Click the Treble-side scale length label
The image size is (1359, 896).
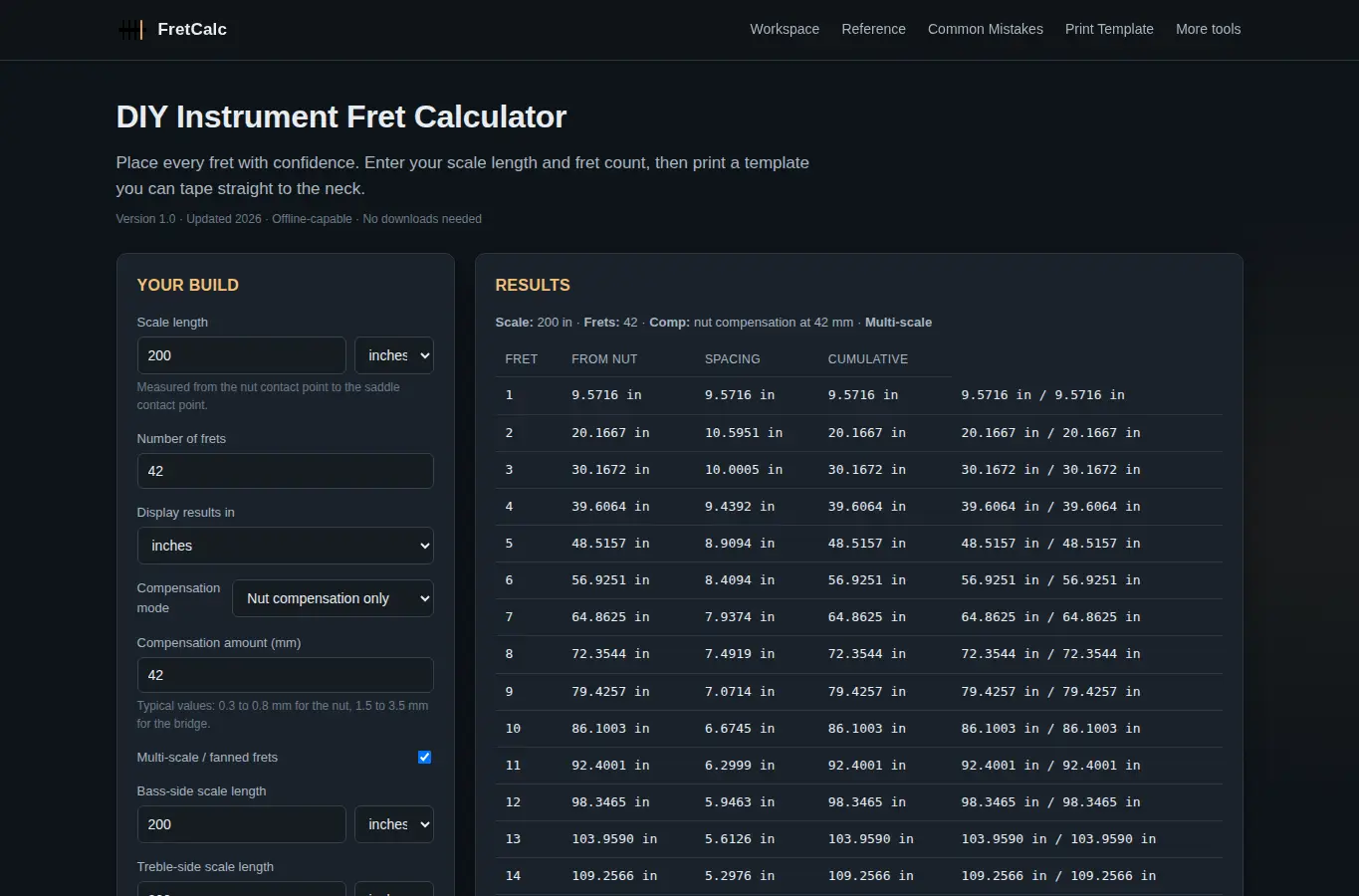point(205,867)
